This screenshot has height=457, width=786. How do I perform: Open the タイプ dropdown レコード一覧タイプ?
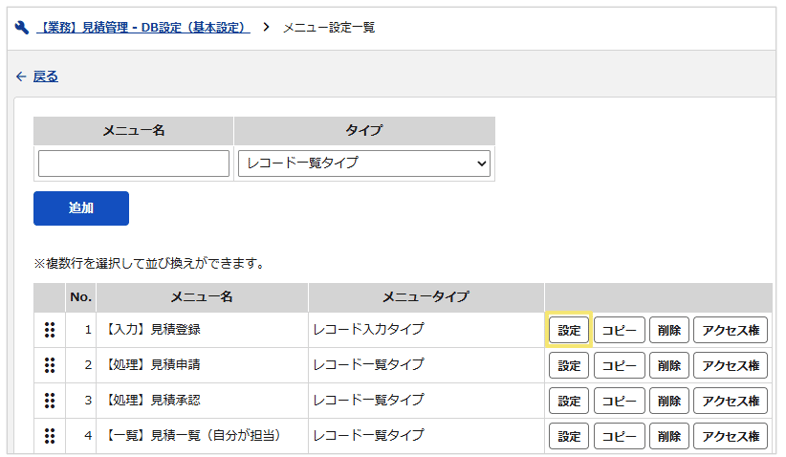(364, 163)
